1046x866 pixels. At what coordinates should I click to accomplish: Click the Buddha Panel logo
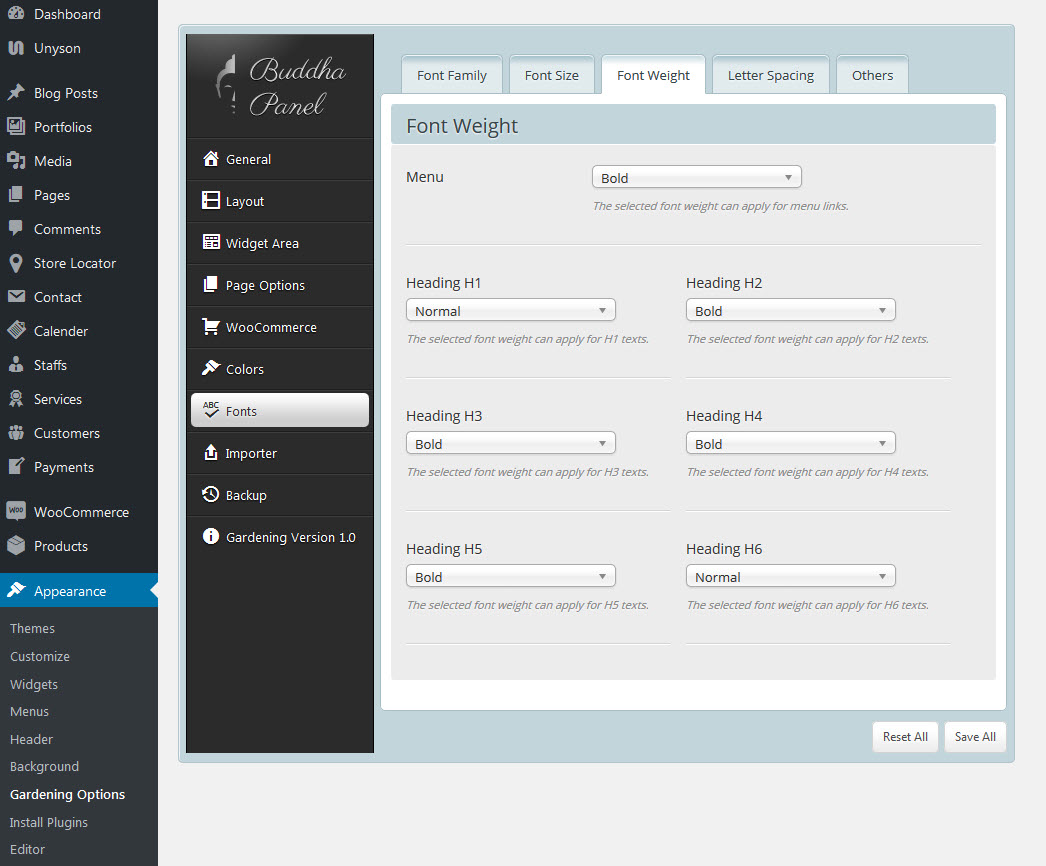tap(280, 86)
